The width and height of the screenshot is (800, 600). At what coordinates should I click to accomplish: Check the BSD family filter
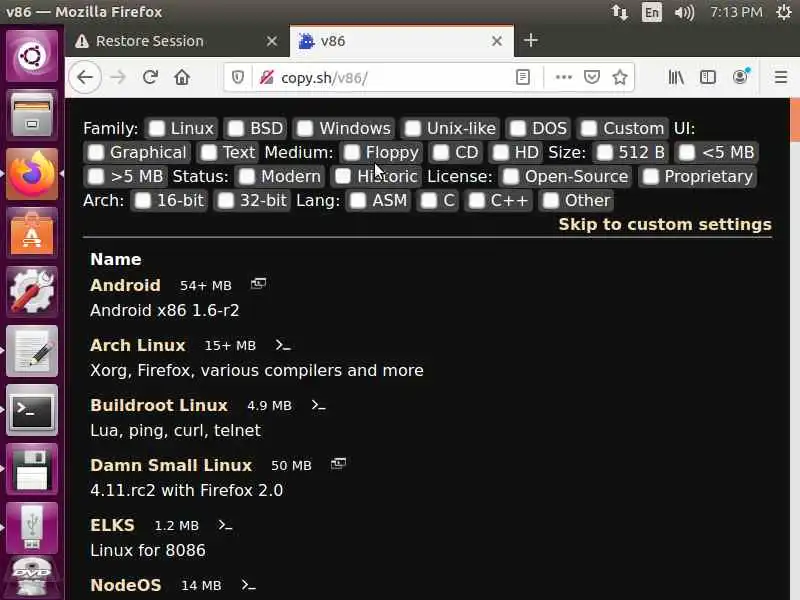pos(236,129)
